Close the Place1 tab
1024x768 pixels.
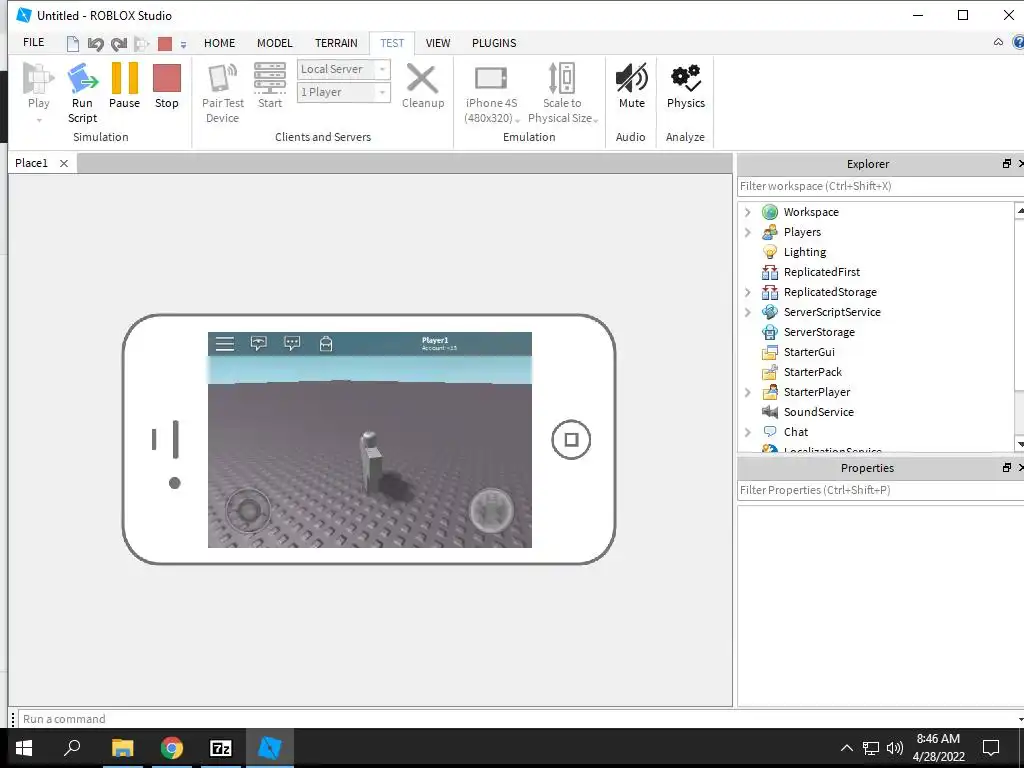click(64, 163)
